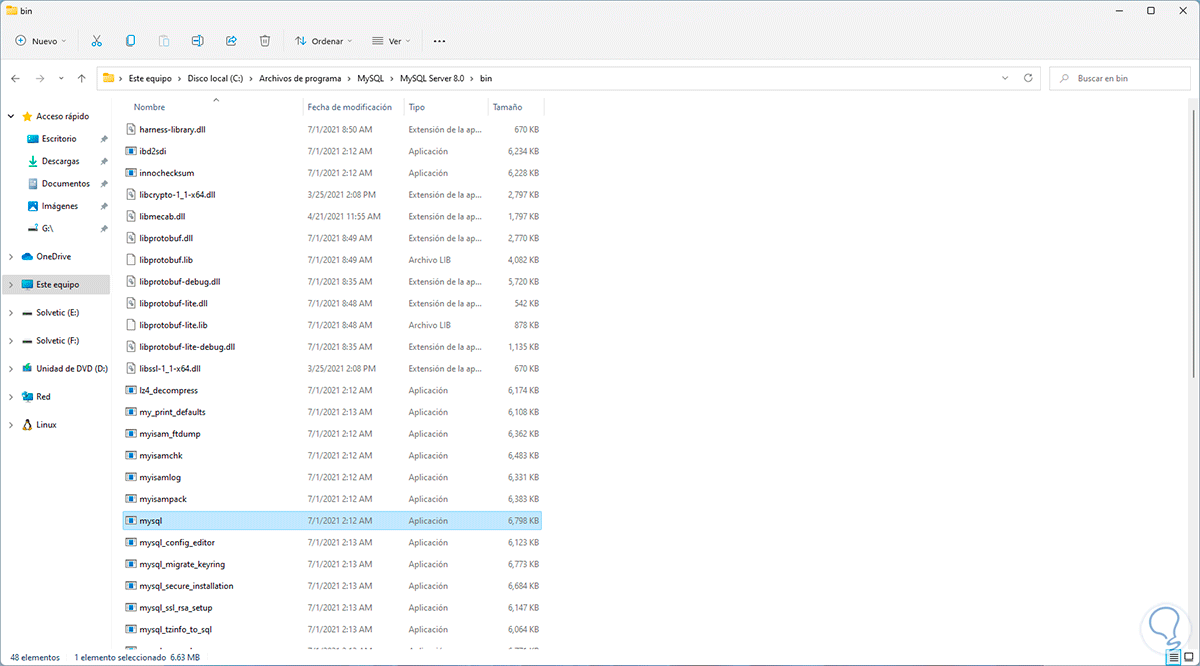Open the Nuevo dropdown
The height and width of the screenshot is (666, 1200).
pyautogui.click(x=41, y=41)
